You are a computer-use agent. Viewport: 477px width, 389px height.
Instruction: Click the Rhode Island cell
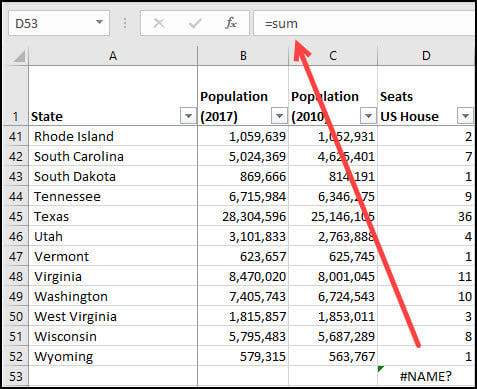[113, 136]
